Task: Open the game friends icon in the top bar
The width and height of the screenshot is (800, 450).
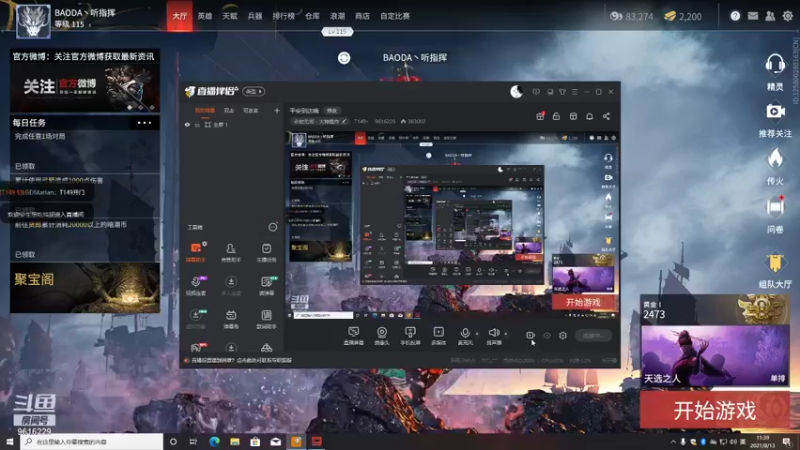Action: click(770, 16)
